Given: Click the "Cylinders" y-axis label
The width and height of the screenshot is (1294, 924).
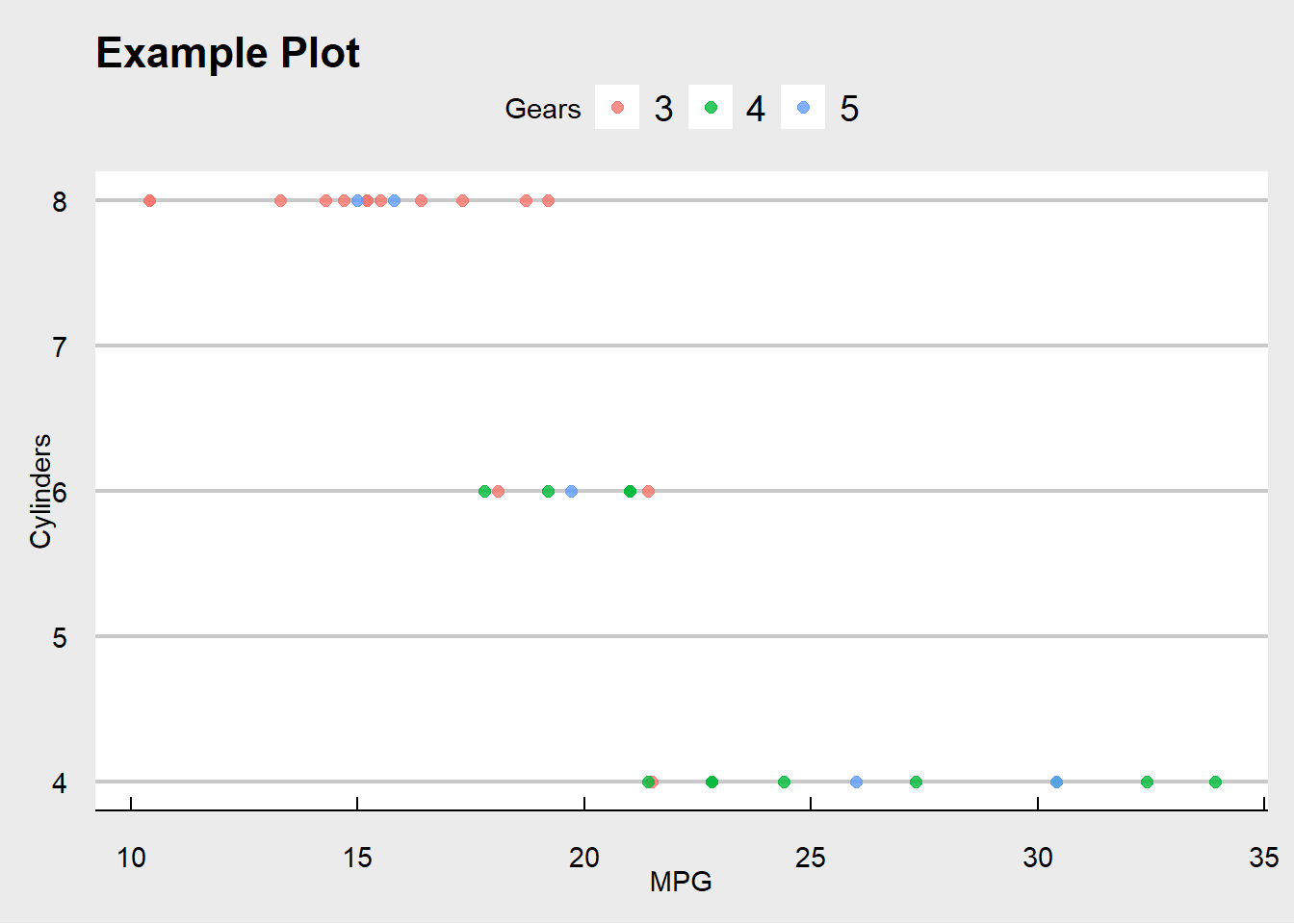Looking at the screenshot, I should tap(40, 491).
